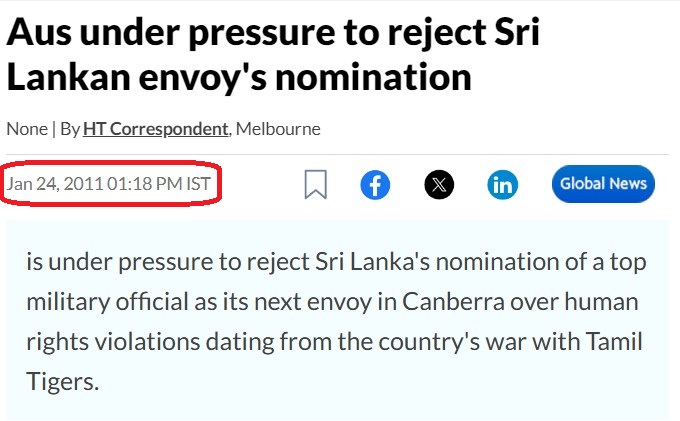
Task: Open the HT Correspondent author page
Action: (156, 129)
